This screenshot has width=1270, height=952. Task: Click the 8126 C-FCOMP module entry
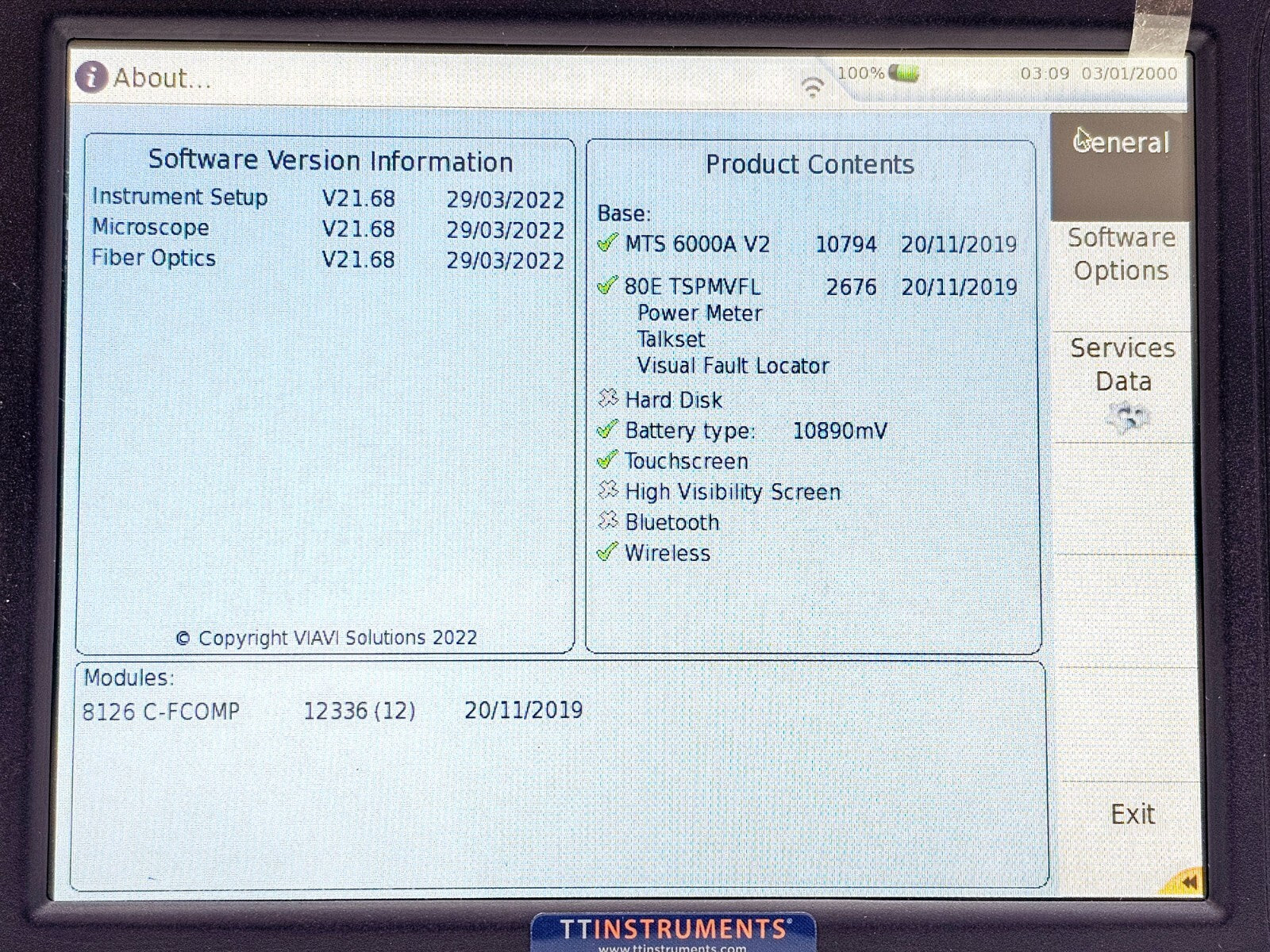(x=161, y=711)
